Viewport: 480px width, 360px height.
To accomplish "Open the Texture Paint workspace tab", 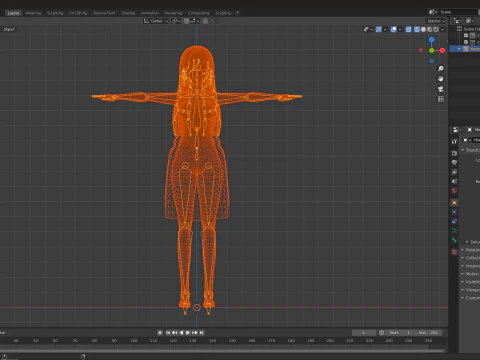I will [x=104, y=13].
